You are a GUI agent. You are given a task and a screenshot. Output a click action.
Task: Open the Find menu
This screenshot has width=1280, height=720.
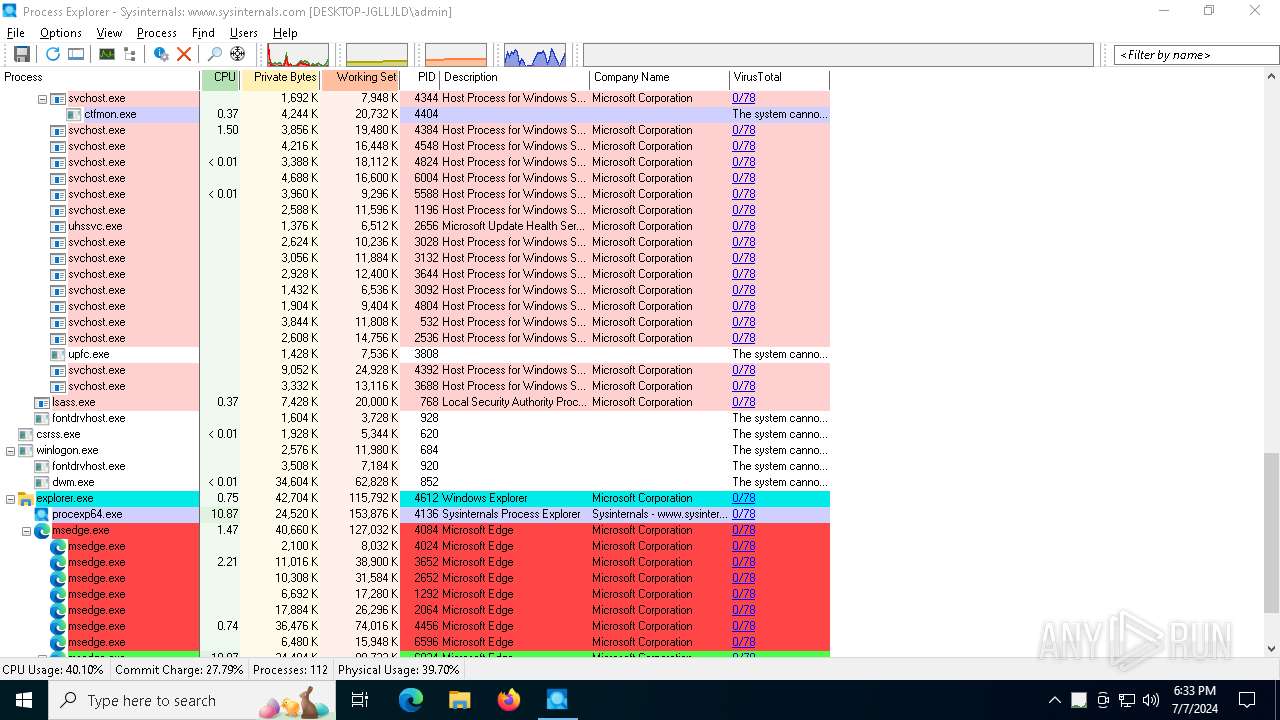click(203, 33)
